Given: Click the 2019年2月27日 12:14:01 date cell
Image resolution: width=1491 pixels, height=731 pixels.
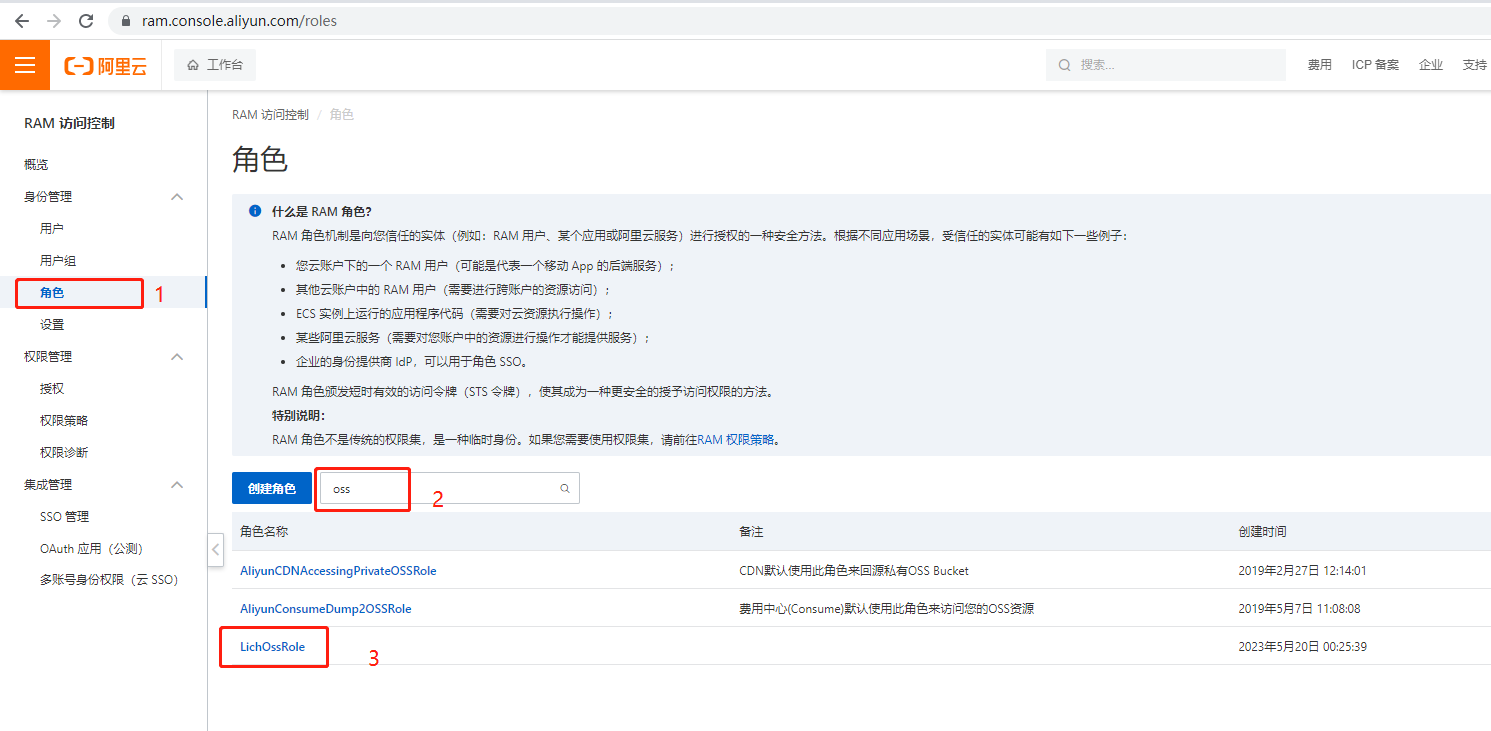Looking at the screenshot, I should pos(1302,570).
